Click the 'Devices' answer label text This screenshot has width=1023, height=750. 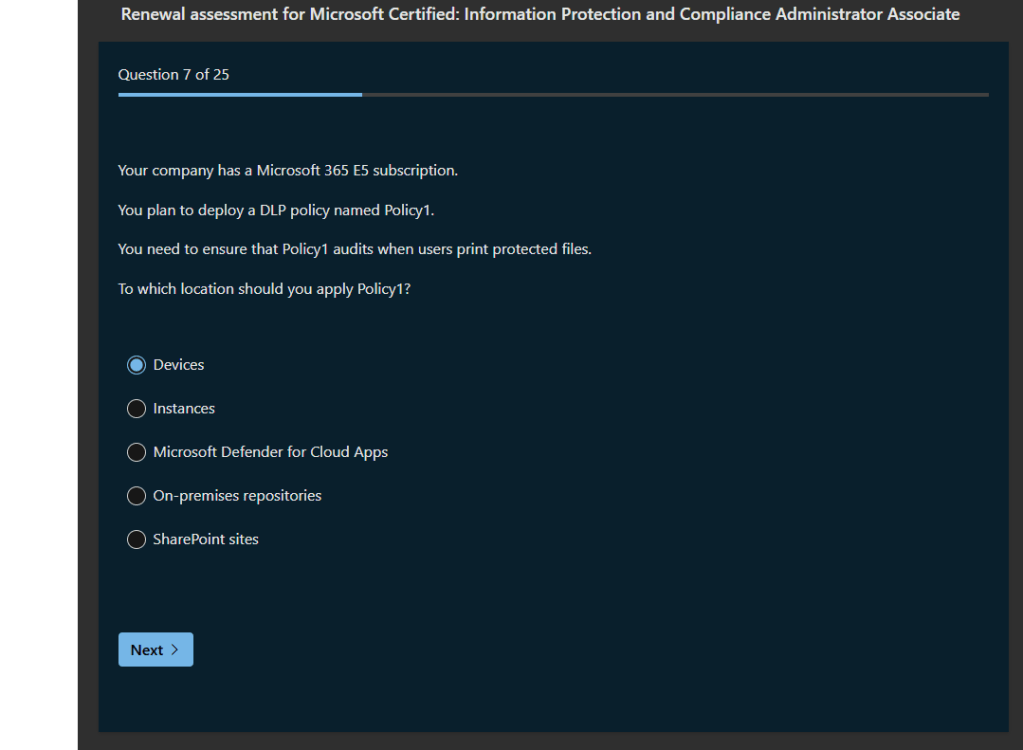[178, 365]
